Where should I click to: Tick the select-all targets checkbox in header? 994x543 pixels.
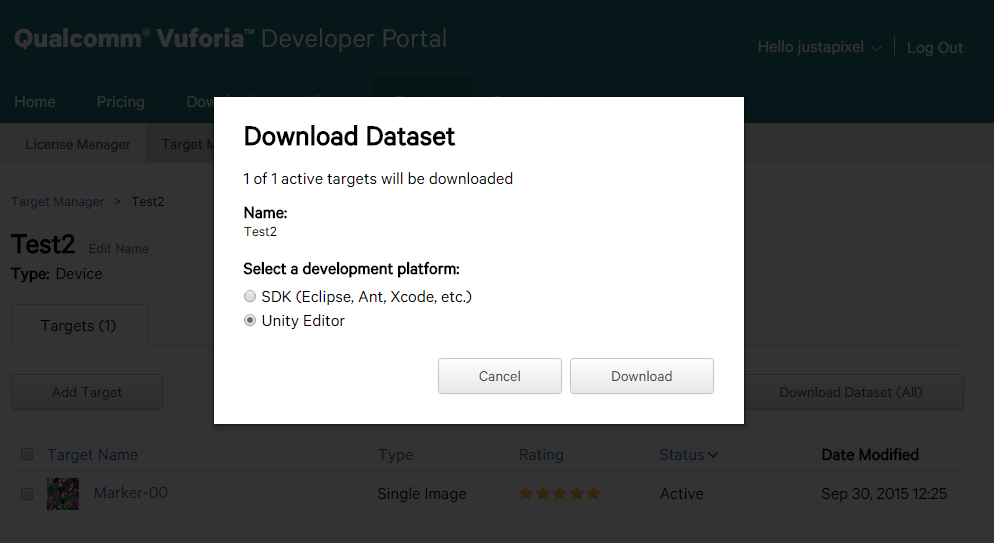(x=27, y=454)
